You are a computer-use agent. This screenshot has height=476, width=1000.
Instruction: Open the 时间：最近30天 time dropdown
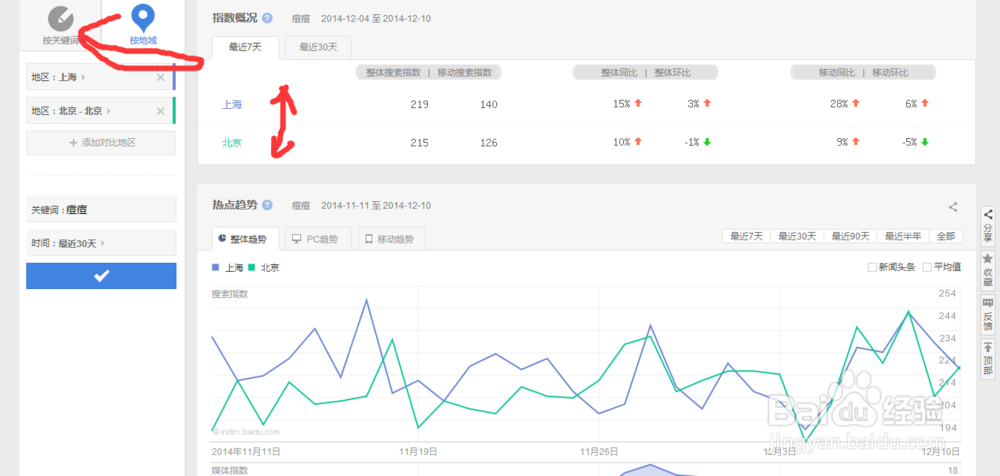coord(101,243)
